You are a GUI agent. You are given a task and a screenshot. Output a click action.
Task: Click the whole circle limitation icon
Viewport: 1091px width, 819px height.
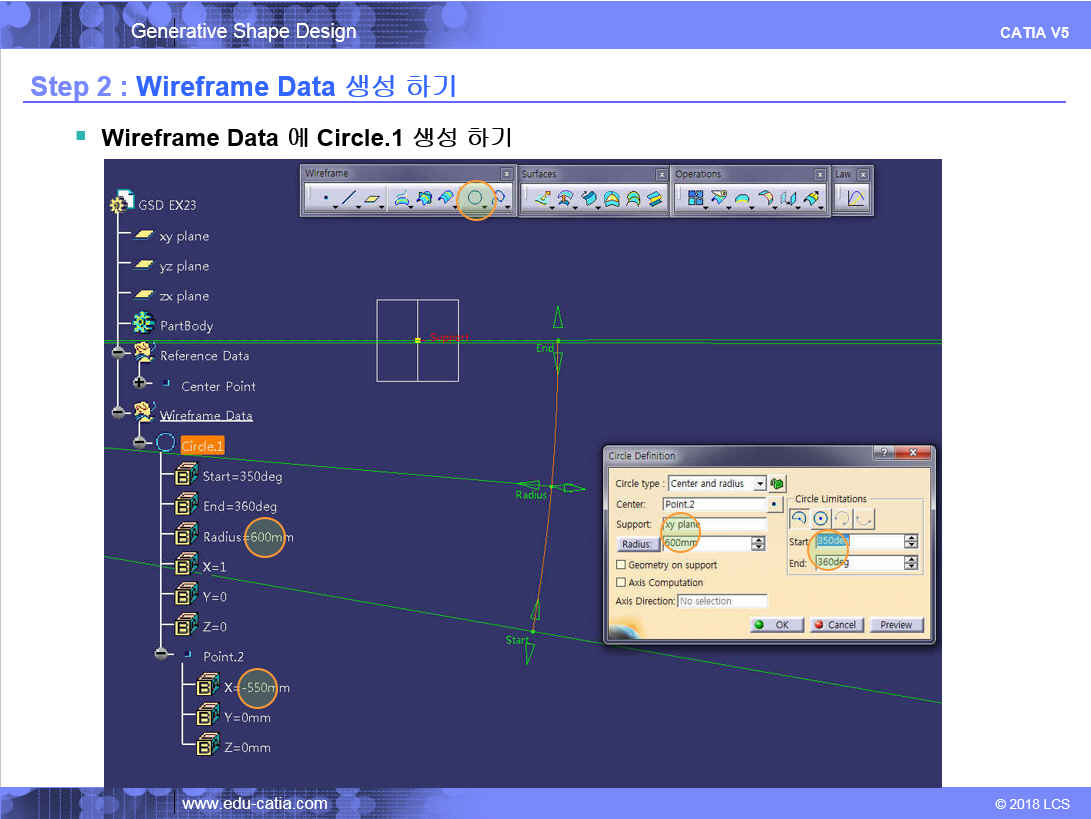[x=820, y=518]
